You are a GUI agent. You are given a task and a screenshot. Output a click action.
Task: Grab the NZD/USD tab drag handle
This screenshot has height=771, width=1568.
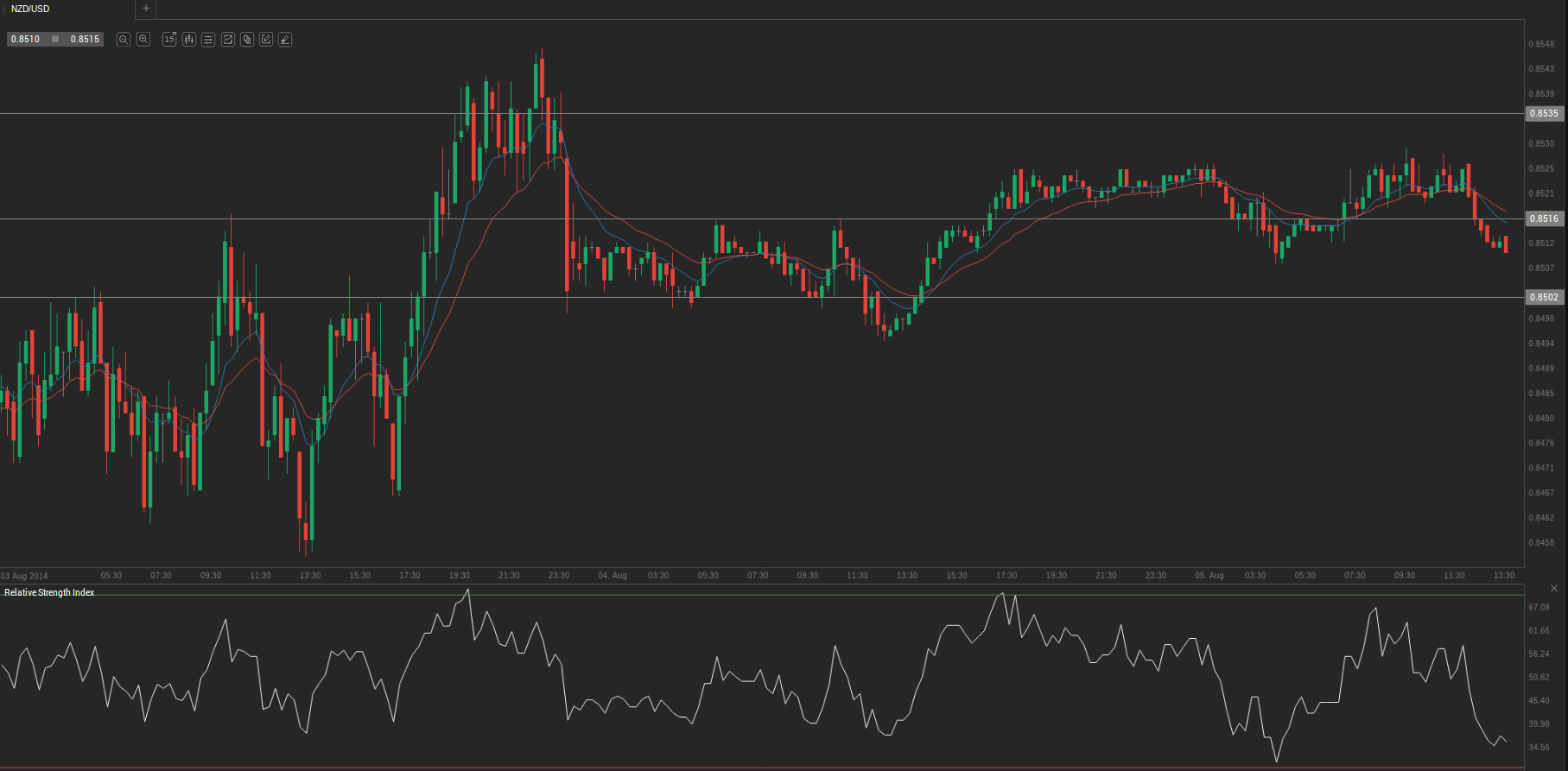coord(3,9)
